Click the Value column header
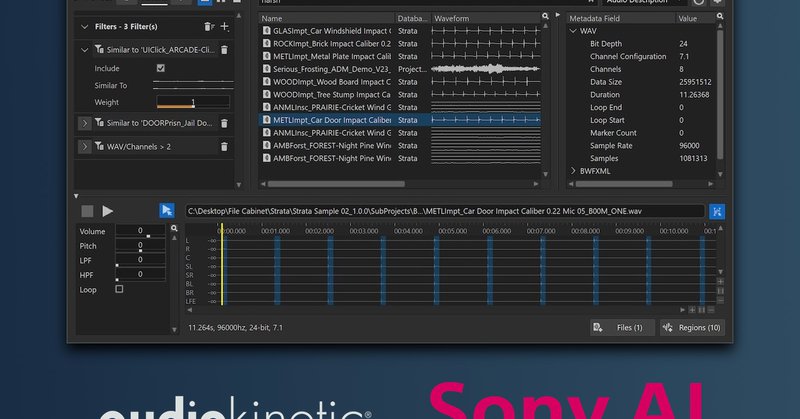The width and height of the screenshot is (800, 419). click(x=694, y=18)
